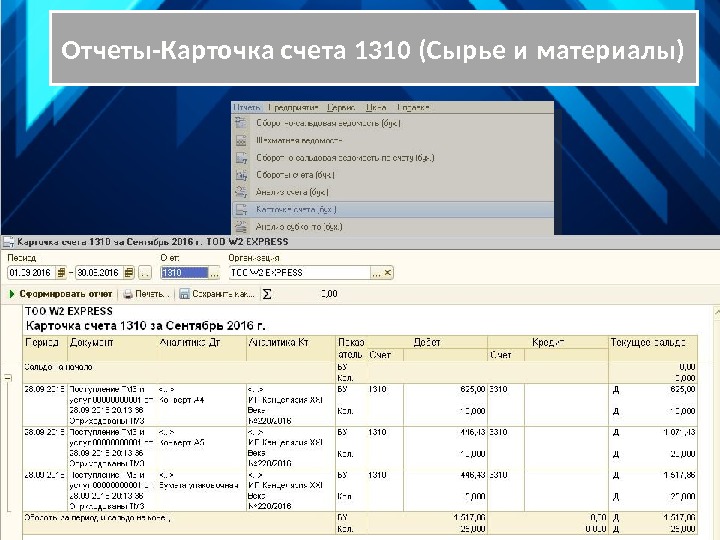Click the Печать button

tap(146, 294)
